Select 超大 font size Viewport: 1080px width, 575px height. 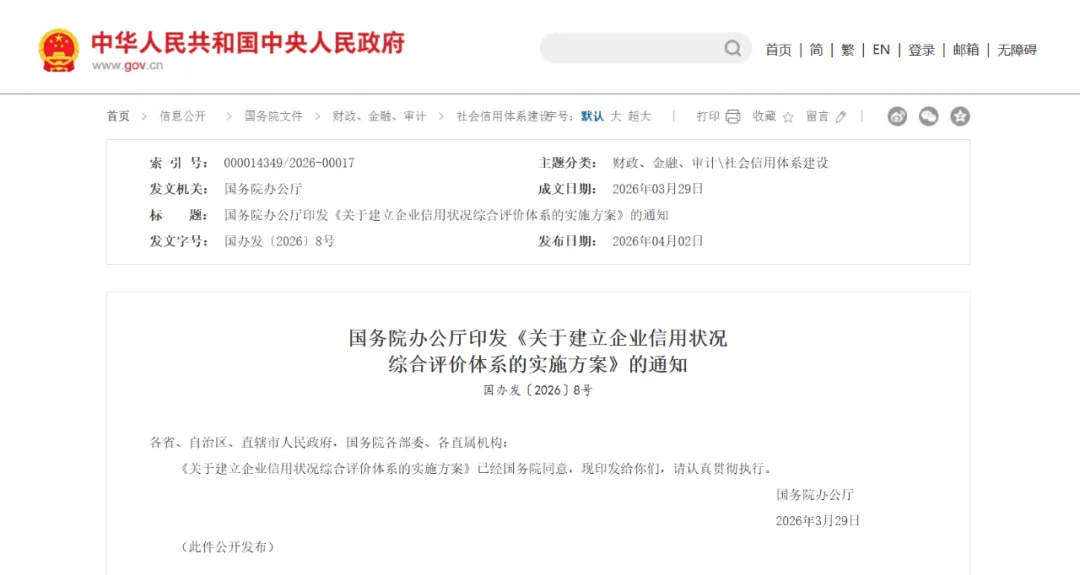pyautogui.click(x=639, y=116)
